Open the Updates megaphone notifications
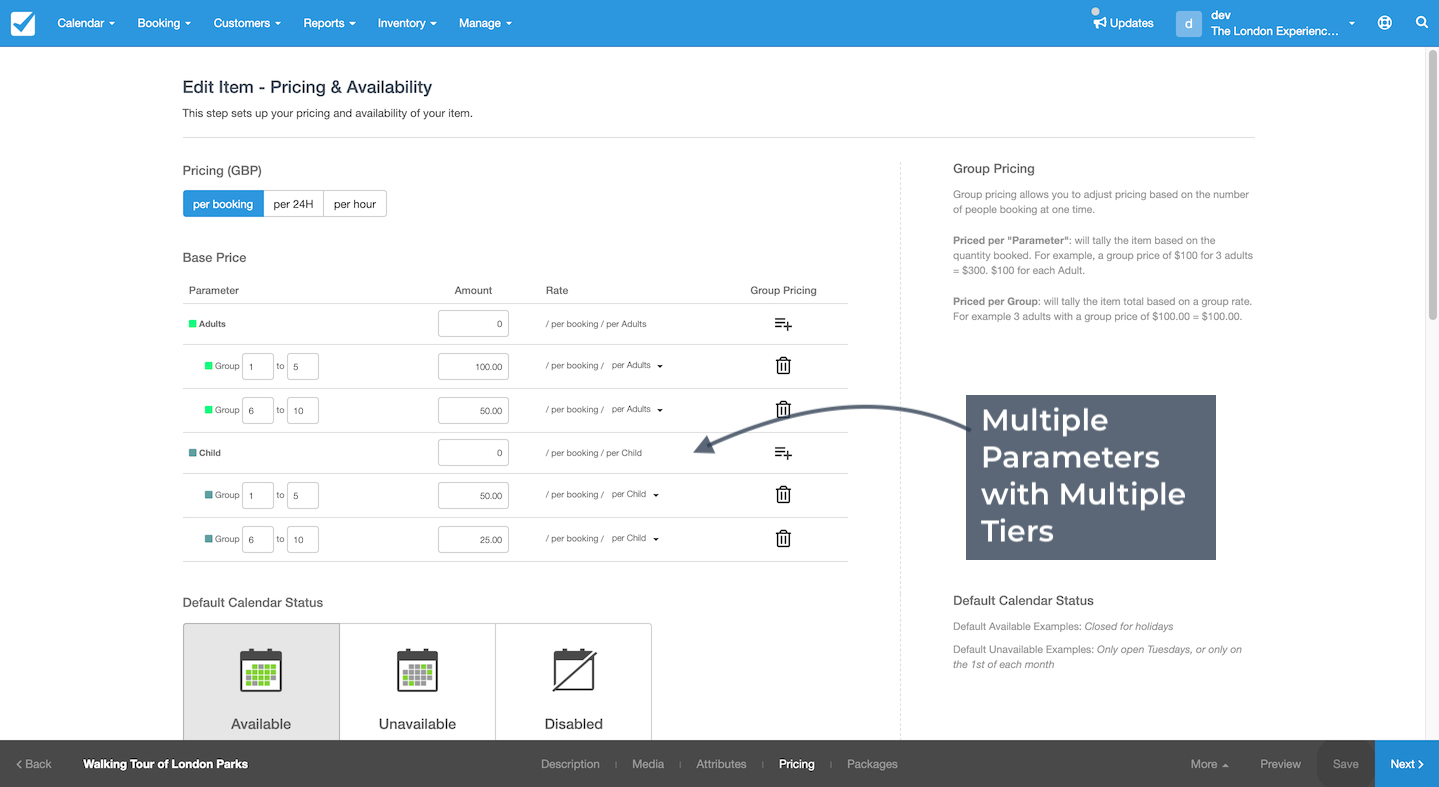The width and height of the screenshot is (1439, 787). pyautogui.click(x=1123, y=22)
